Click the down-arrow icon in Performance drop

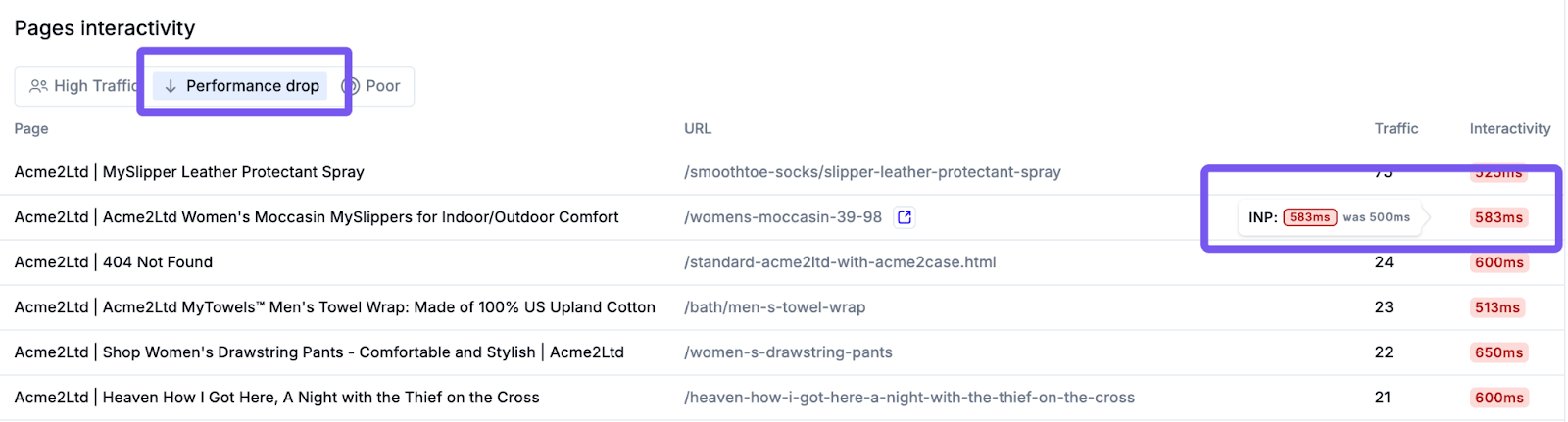point(171,86)
